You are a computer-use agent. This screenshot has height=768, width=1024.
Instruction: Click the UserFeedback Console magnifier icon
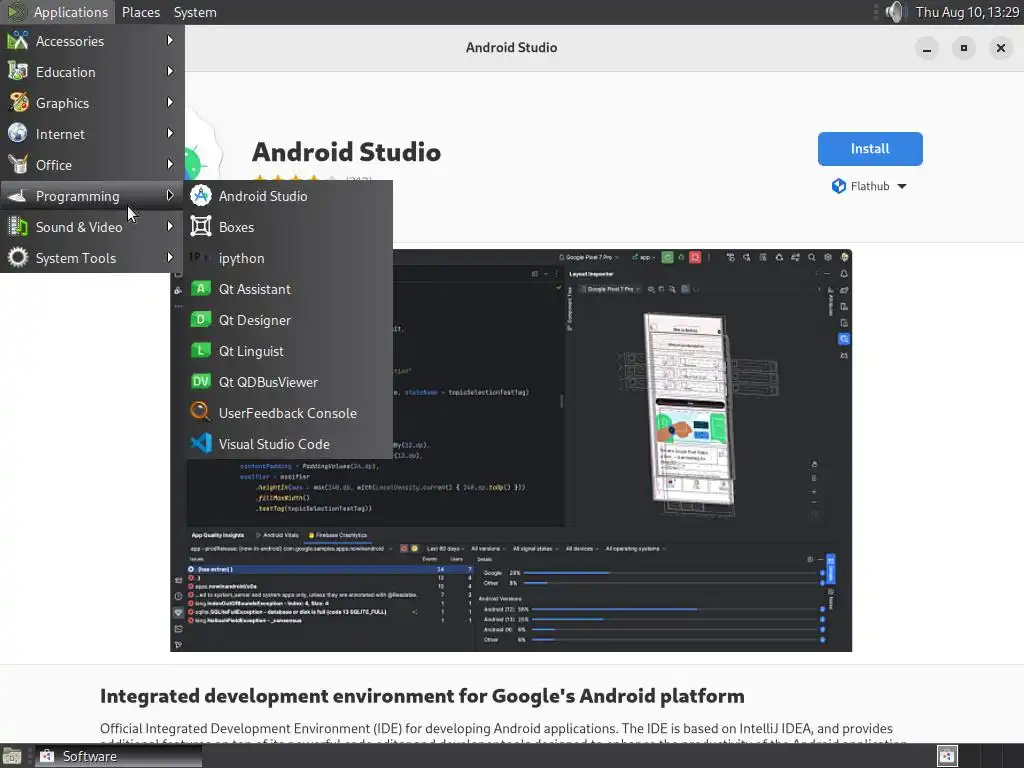[200, 411]
